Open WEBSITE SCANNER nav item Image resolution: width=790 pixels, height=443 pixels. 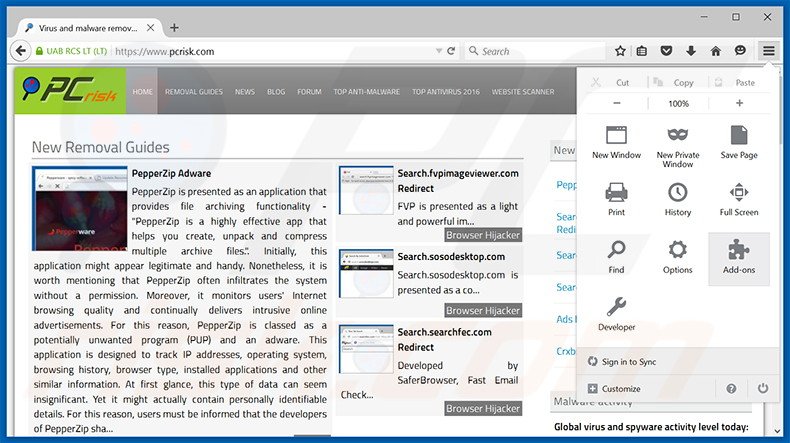point(522,92)
